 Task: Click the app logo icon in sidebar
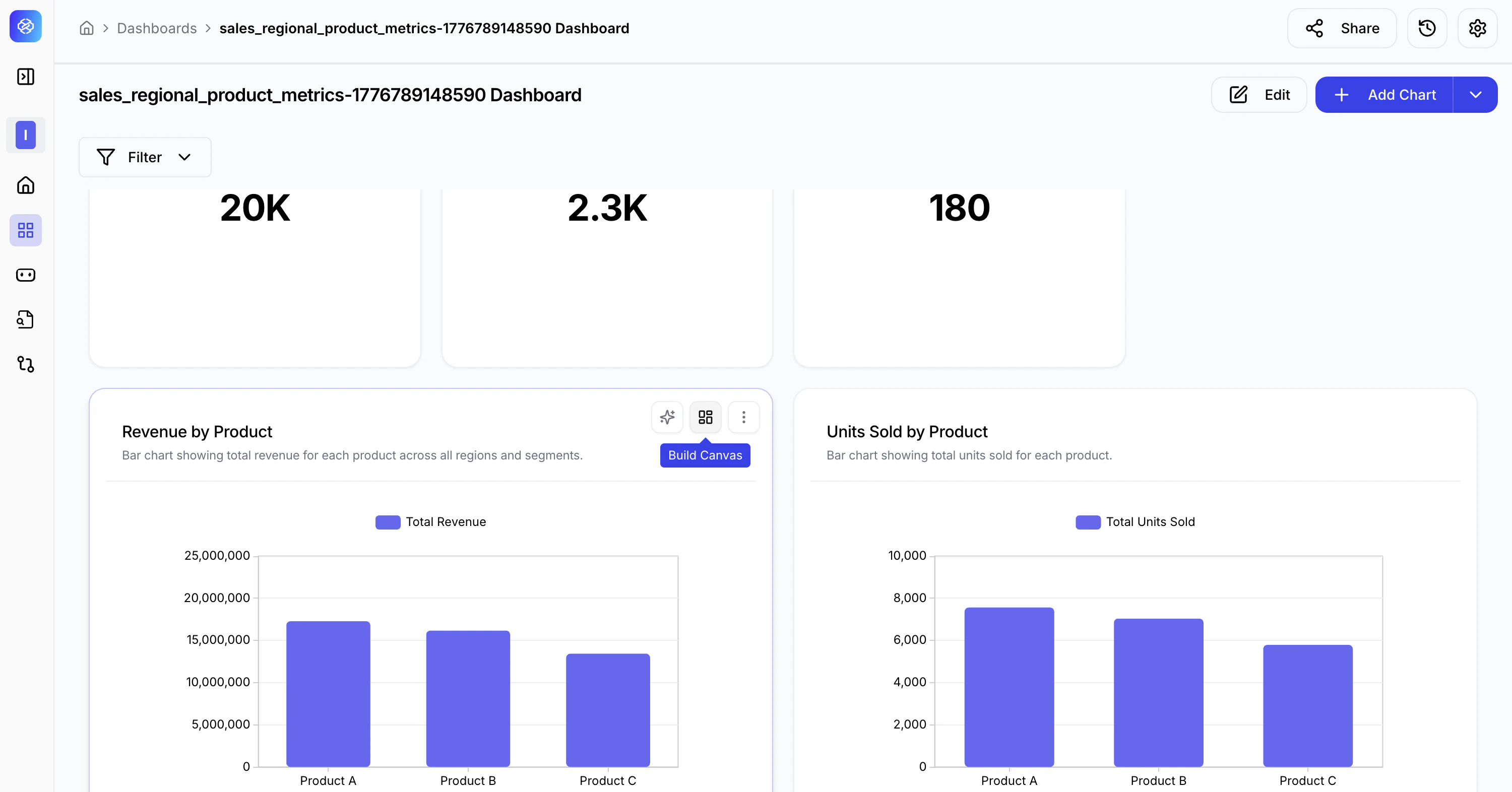click(26, 26)
